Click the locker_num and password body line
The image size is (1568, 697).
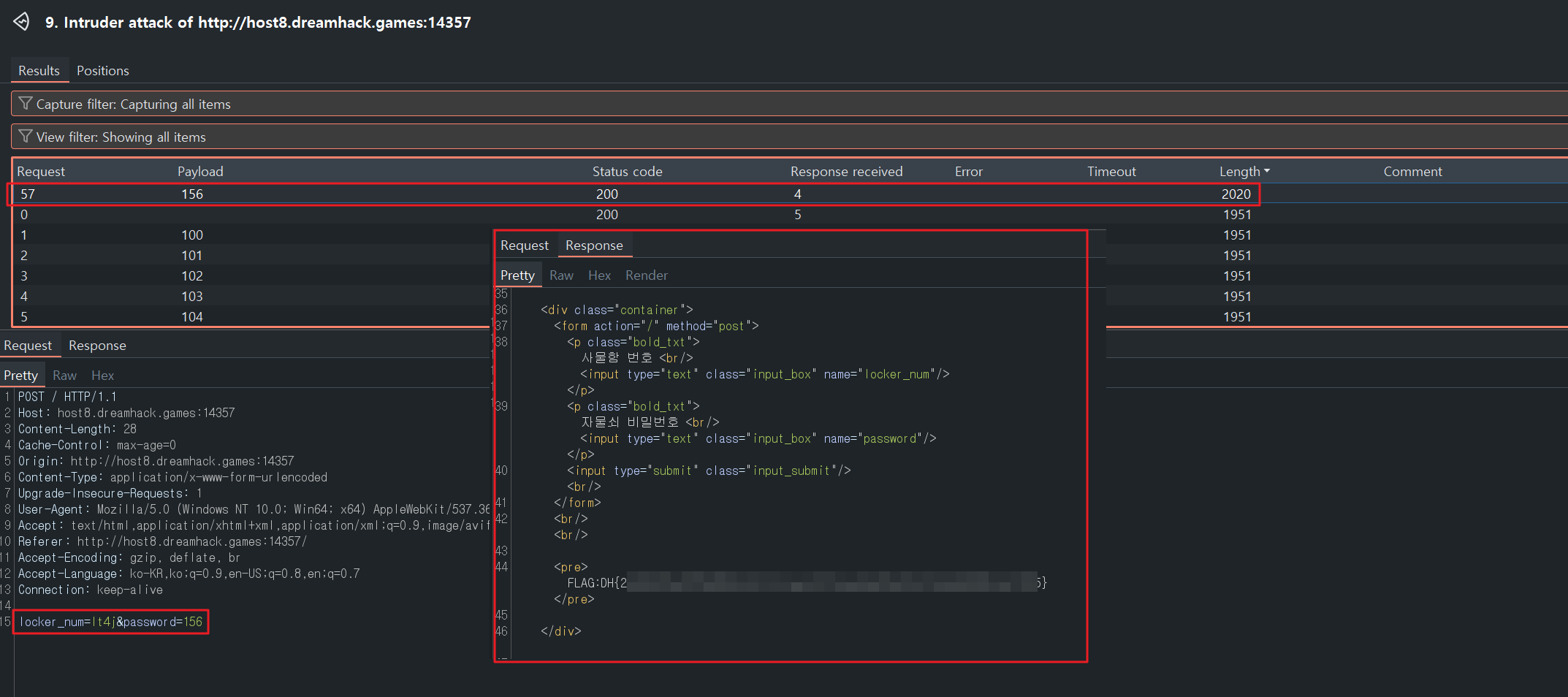111,622
